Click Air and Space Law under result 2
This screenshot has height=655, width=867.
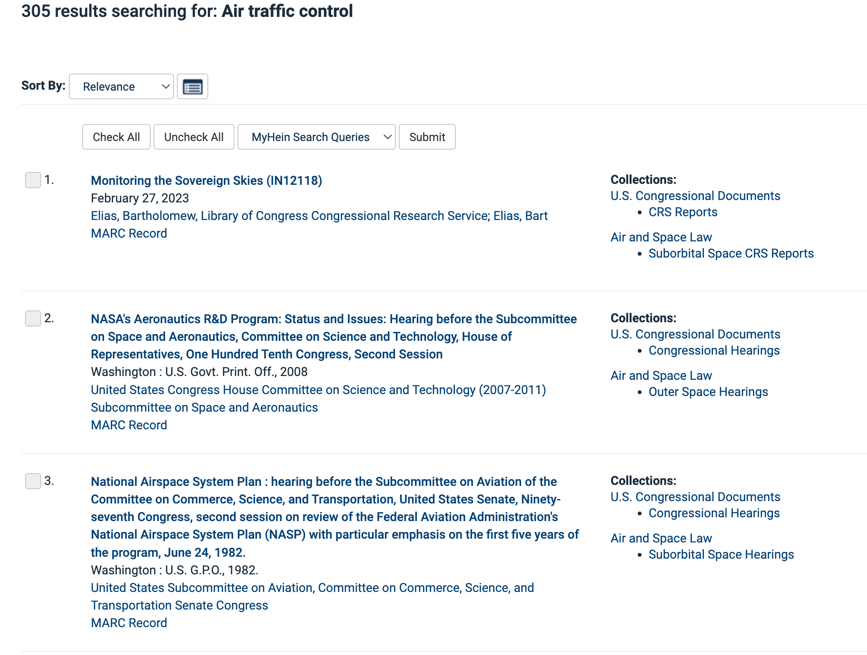tap(661, 376)
